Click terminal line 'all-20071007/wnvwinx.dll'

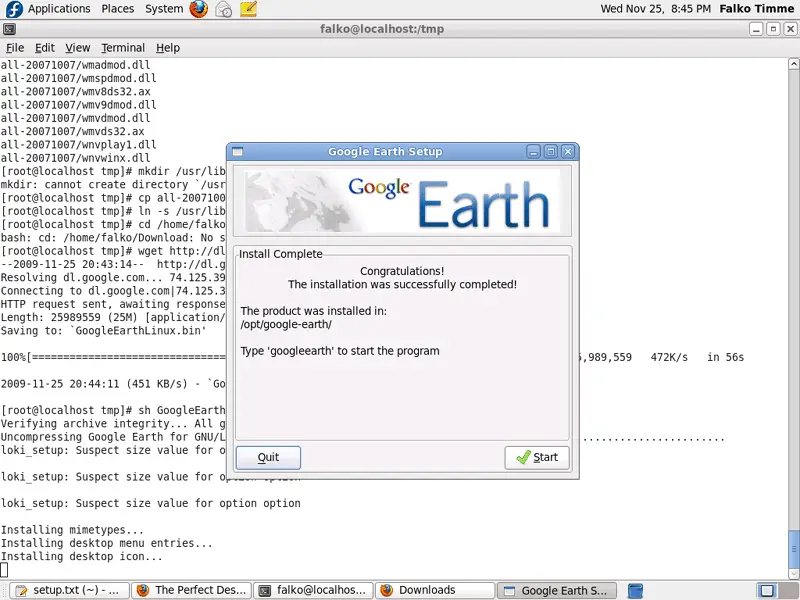click(76, 158)
